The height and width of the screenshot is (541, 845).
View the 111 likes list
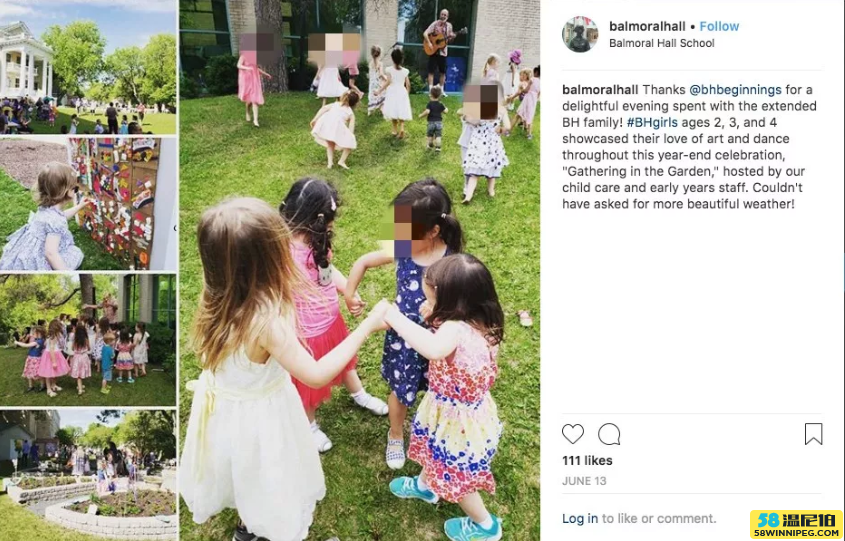587,461
